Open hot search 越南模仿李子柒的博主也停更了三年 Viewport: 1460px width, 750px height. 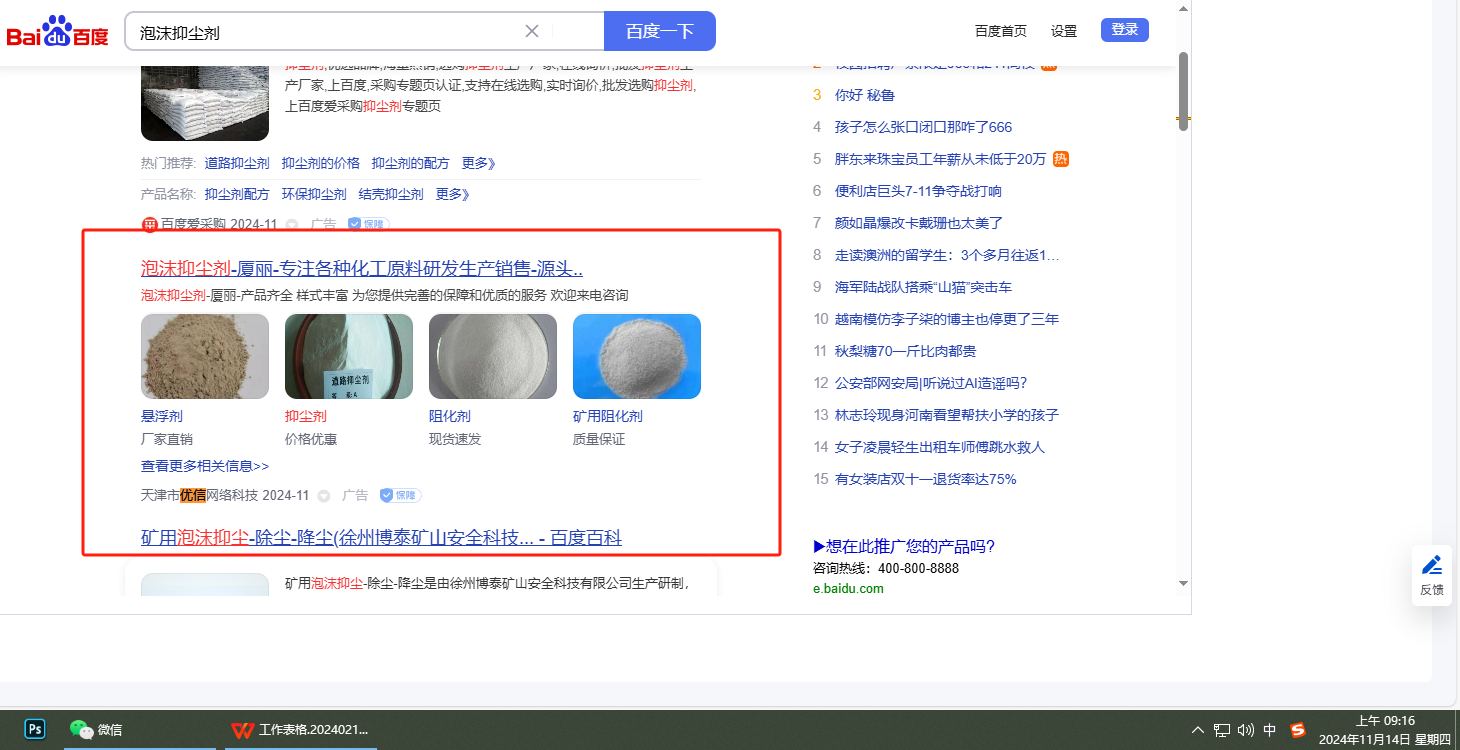click(947, 319)
